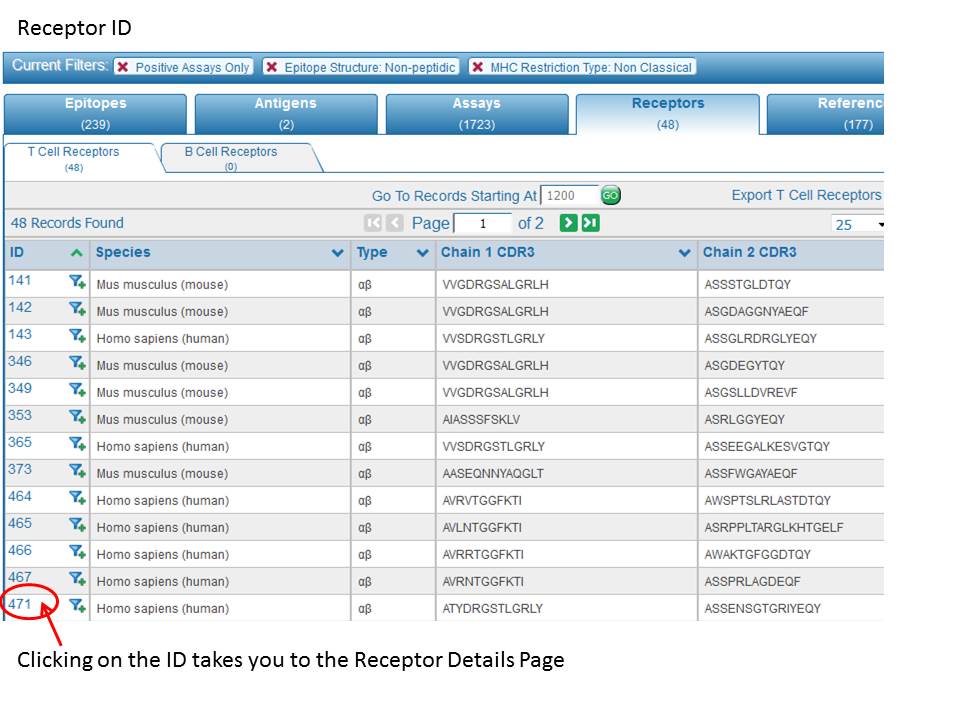Sort by the ID column arrow
This screenshot has height=720, width=960.
click(77, 253)
